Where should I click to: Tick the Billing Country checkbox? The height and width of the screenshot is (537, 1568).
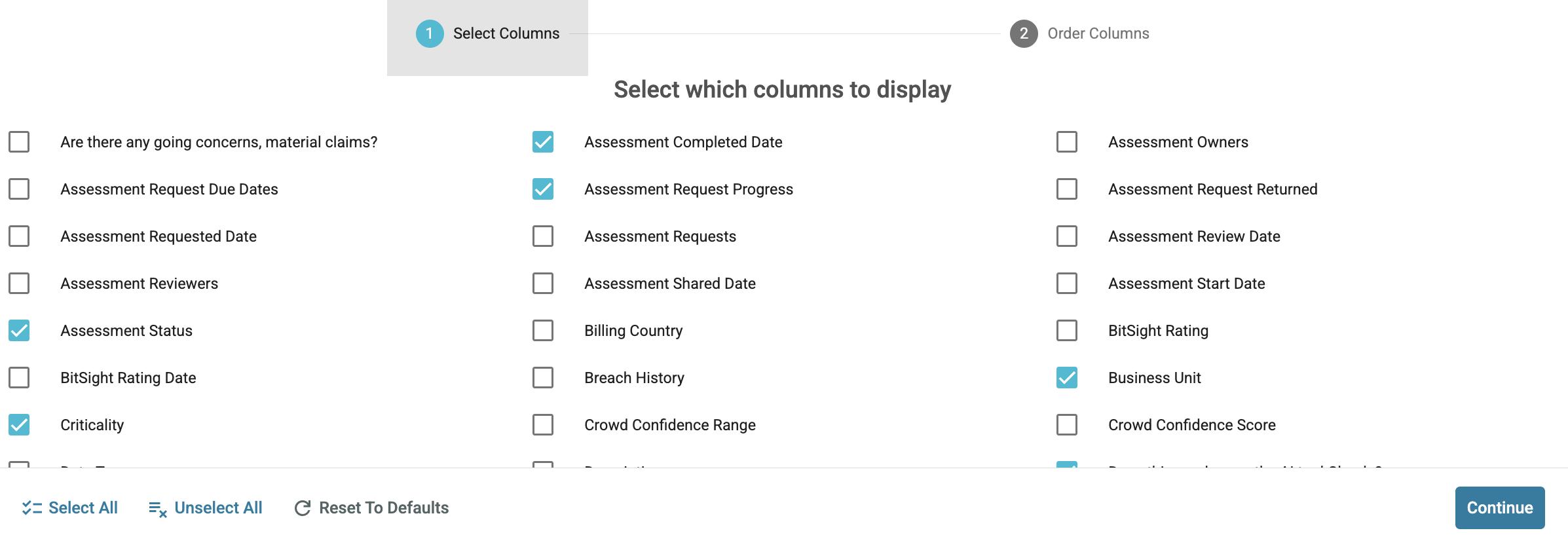[x=543, y=331]
